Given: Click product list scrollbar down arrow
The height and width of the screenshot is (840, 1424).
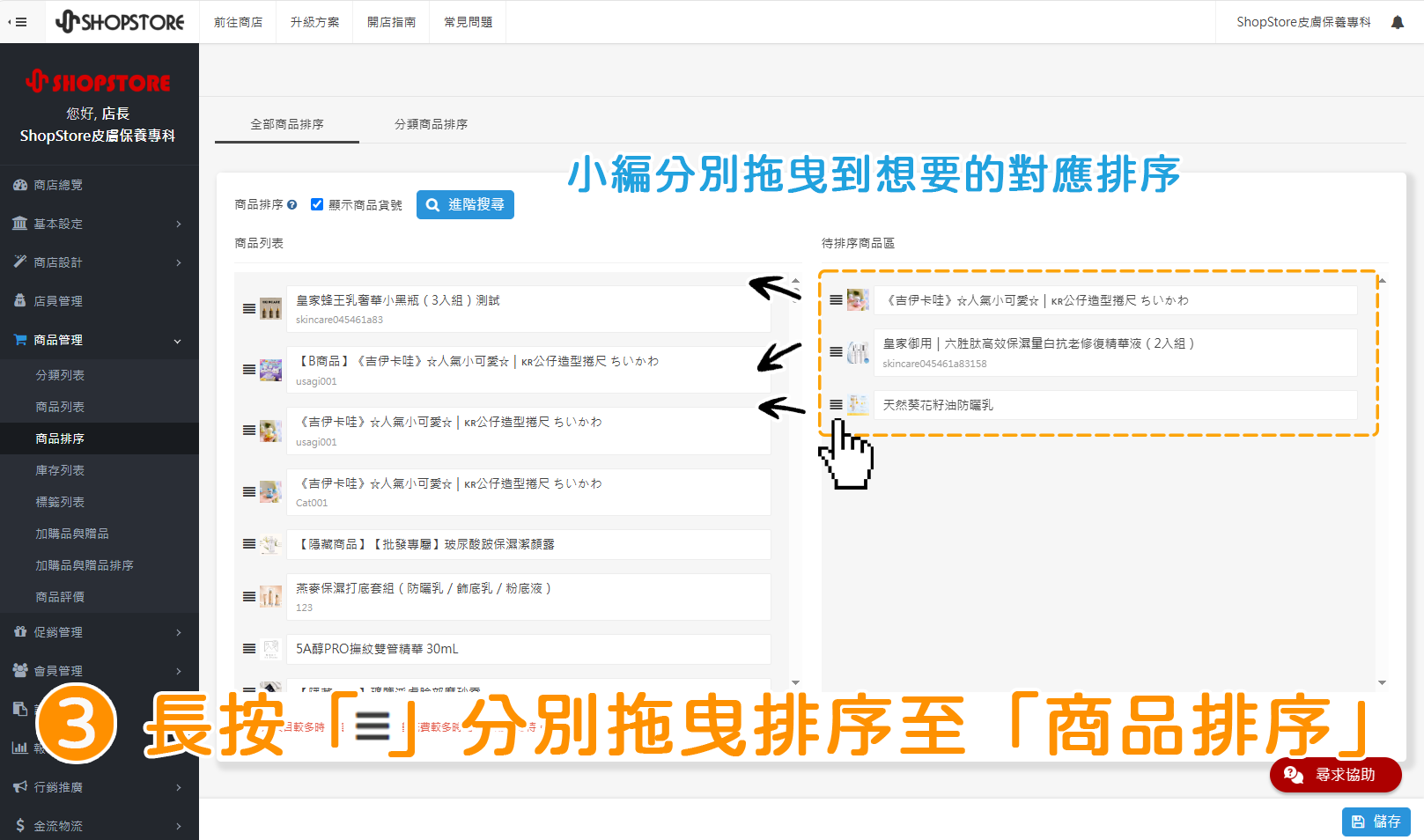Looking at the screenshot, I should tap(795, 682).
